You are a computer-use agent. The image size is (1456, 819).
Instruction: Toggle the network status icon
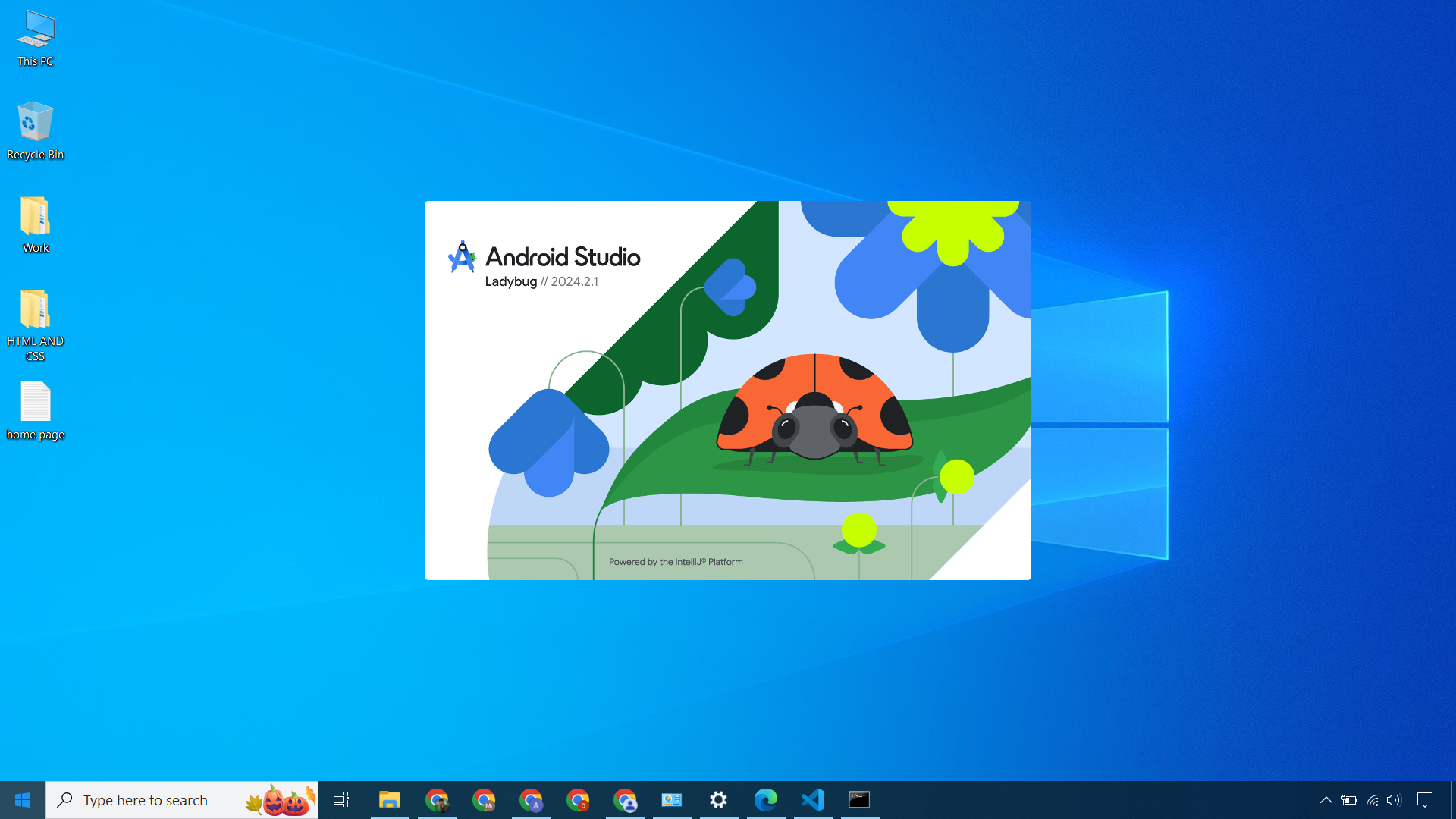[1373, 800]
